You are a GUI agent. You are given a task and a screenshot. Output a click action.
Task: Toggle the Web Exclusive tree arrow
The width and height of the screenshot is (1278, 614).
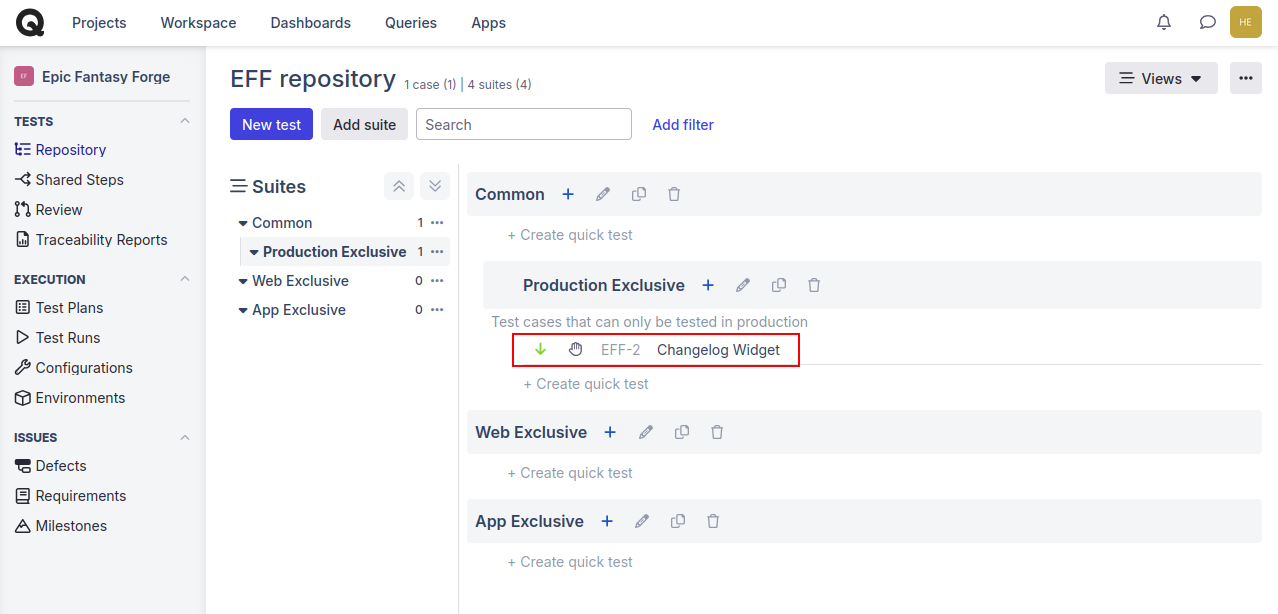pos(243,281)
